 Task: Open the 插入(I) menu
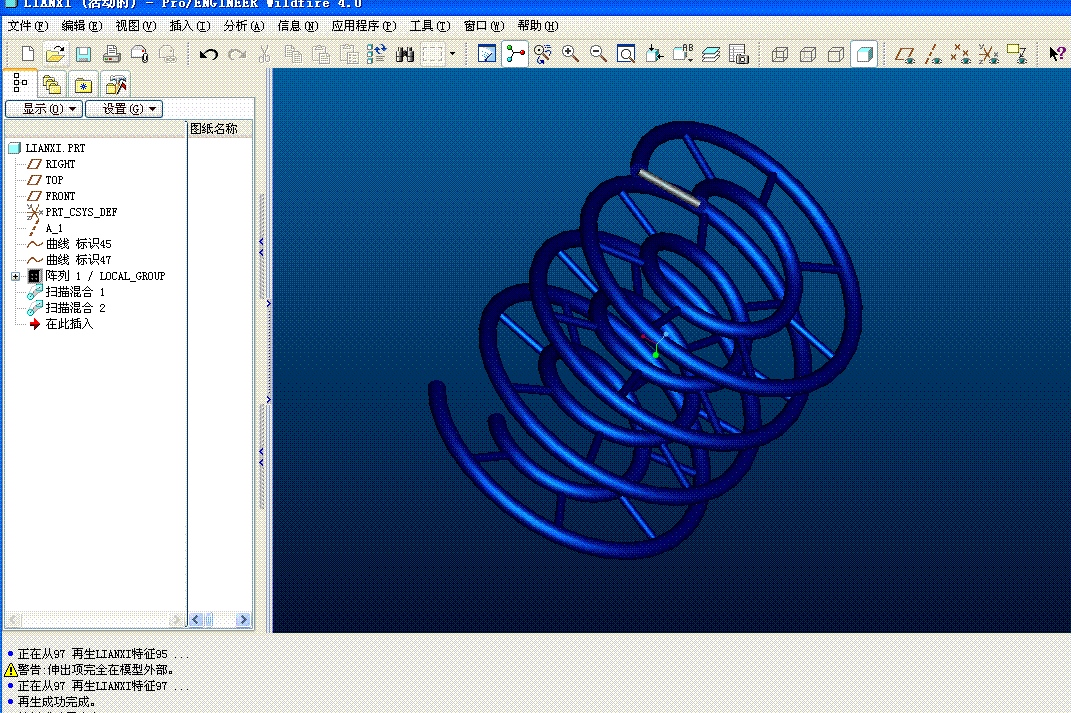click(190, 26)
